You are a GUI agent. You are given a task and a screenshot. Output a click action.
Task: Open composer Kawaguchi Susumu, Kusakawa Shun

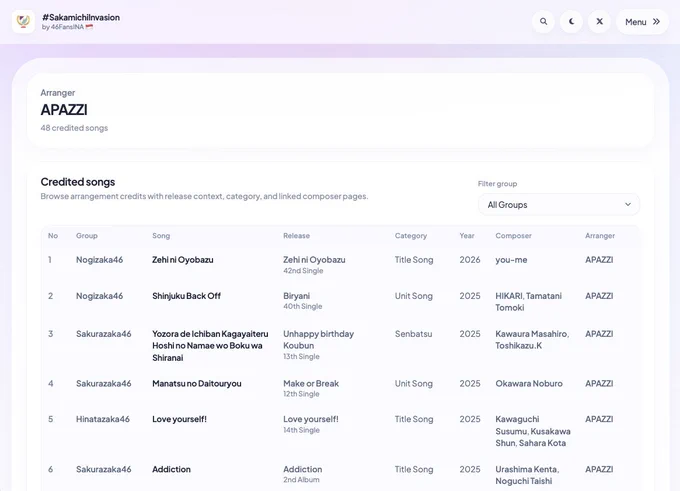coord(533,431)
